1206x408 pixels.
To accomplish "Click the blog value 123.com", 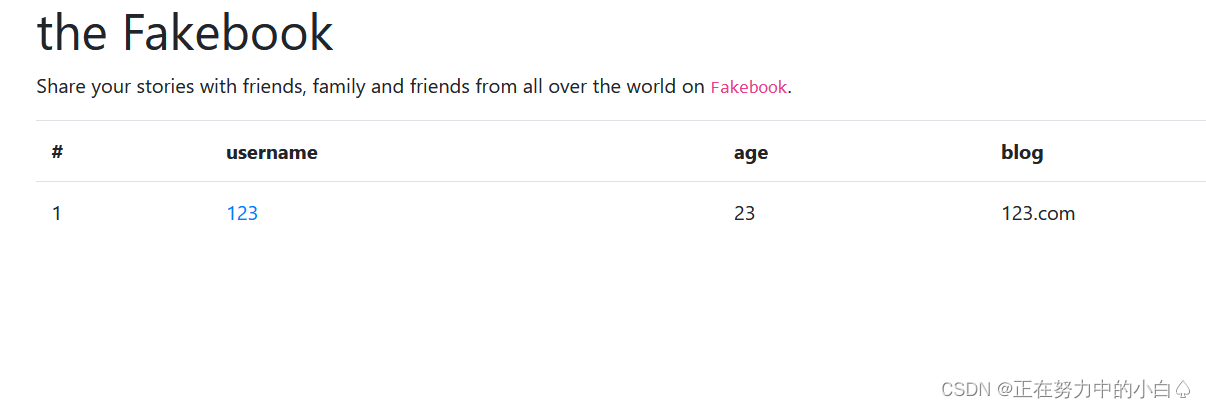I will pos(1037,213).
